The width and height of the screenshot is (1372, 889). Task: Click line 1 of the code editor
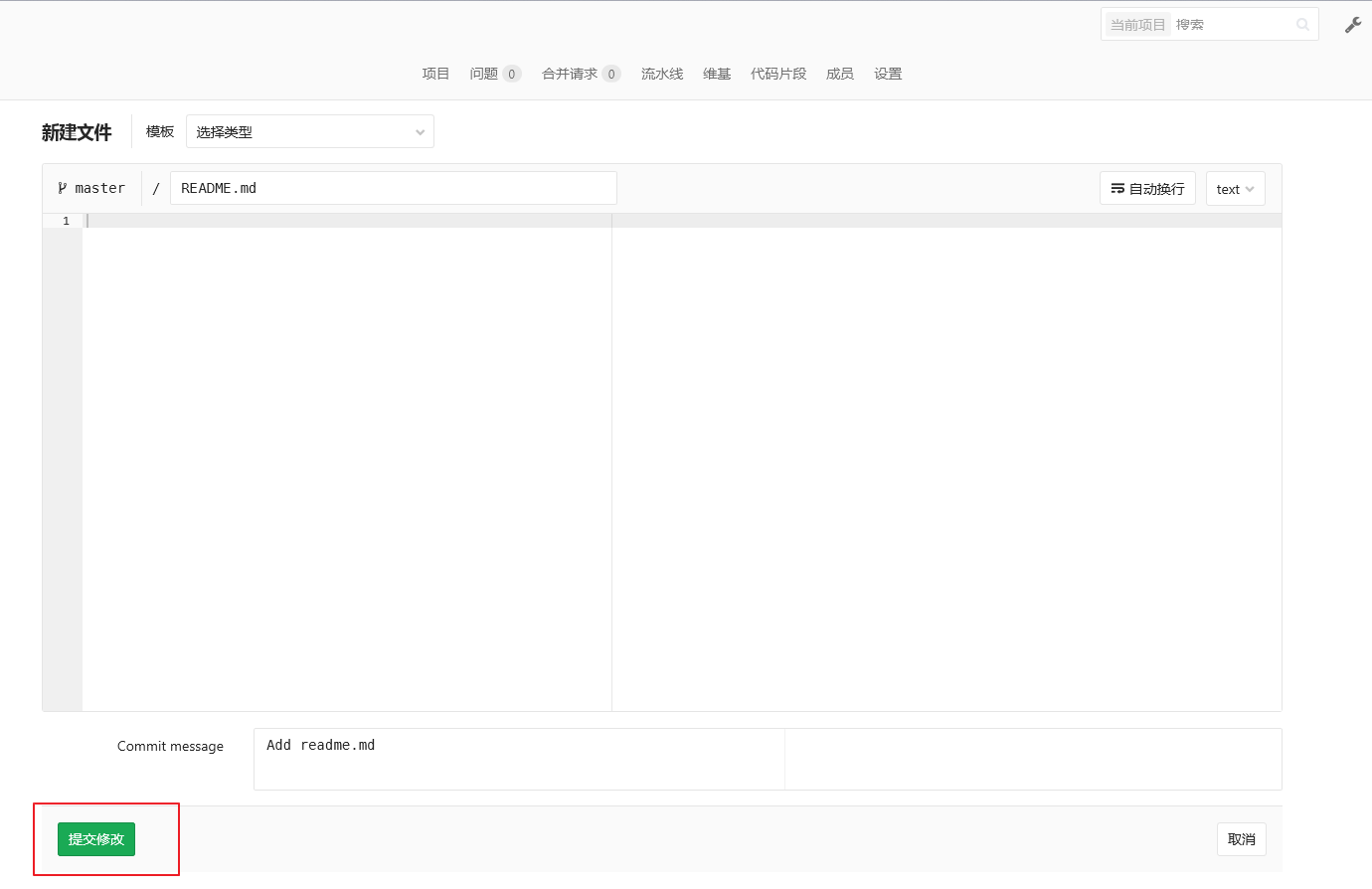tap(348, 221)
